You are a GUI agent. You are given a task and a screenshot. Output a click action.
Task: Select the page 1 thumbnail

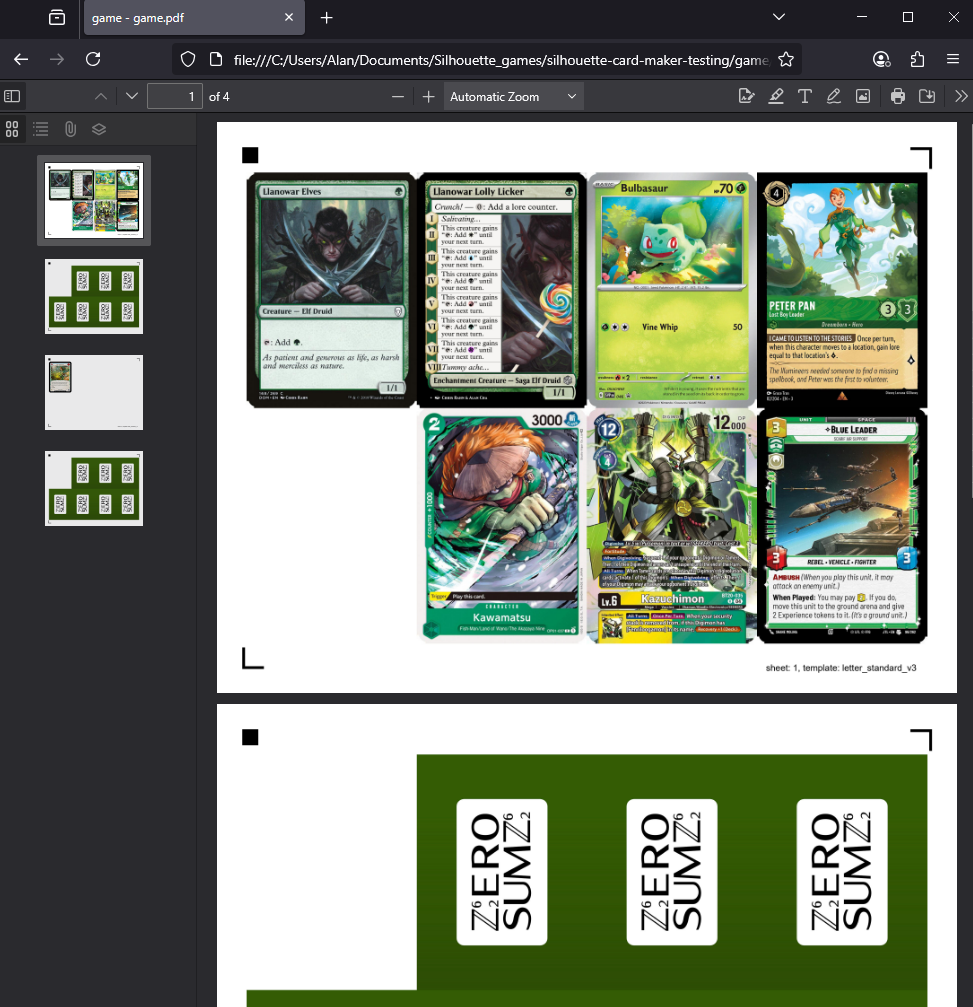click(94, 200)
